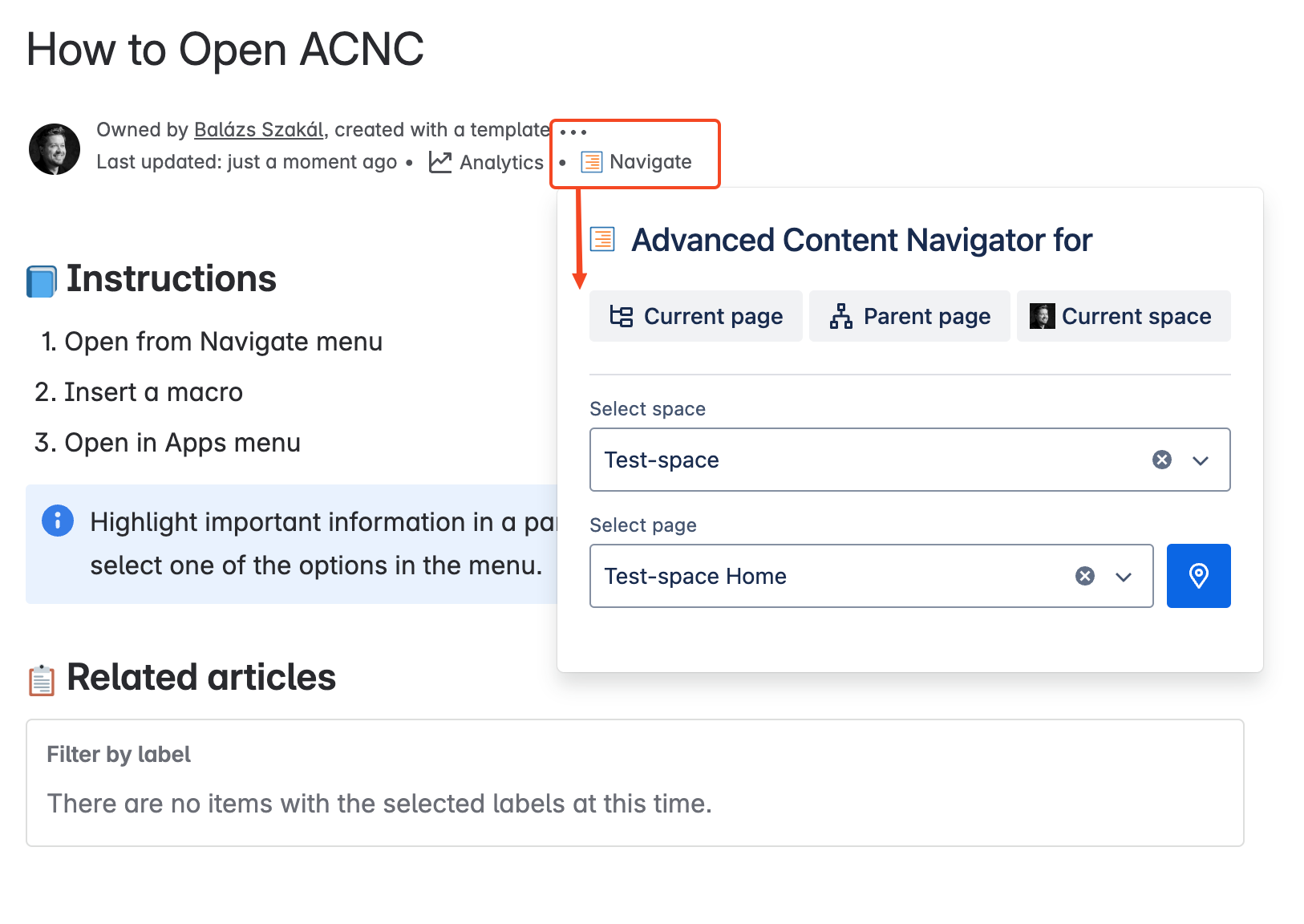
Task: Open the three-dots more actions menu
Action: [x=573, y=132]
